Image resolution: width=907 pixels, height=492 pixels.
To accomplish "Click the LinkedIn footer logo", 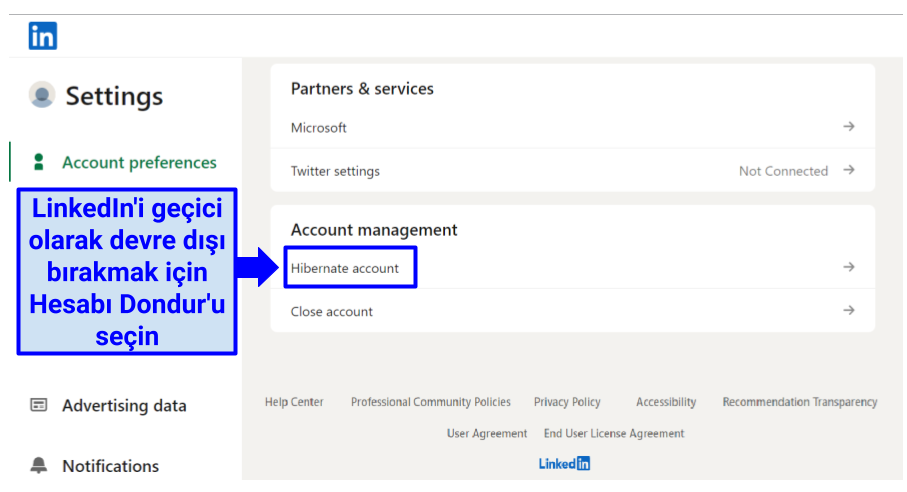I will click(564, 464).
